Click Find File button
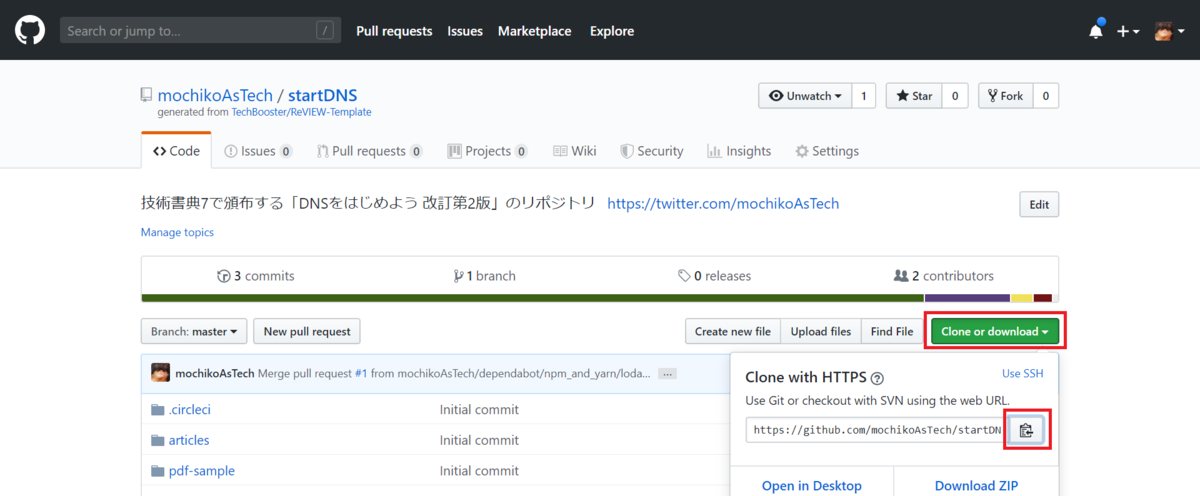This screenshot has height=496, width=1200. tap(892, 331)
